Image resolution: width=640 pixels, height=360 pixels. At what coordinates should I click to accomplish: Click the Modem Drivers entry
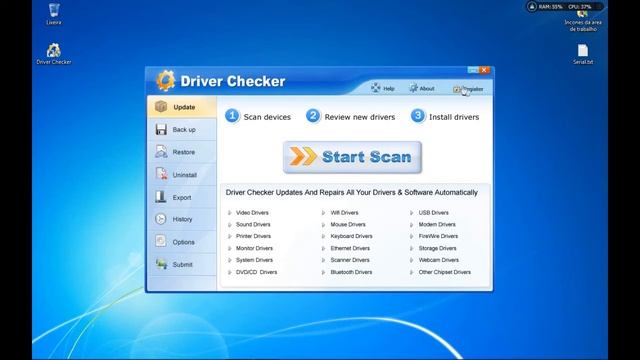click(x=437, y=224)
